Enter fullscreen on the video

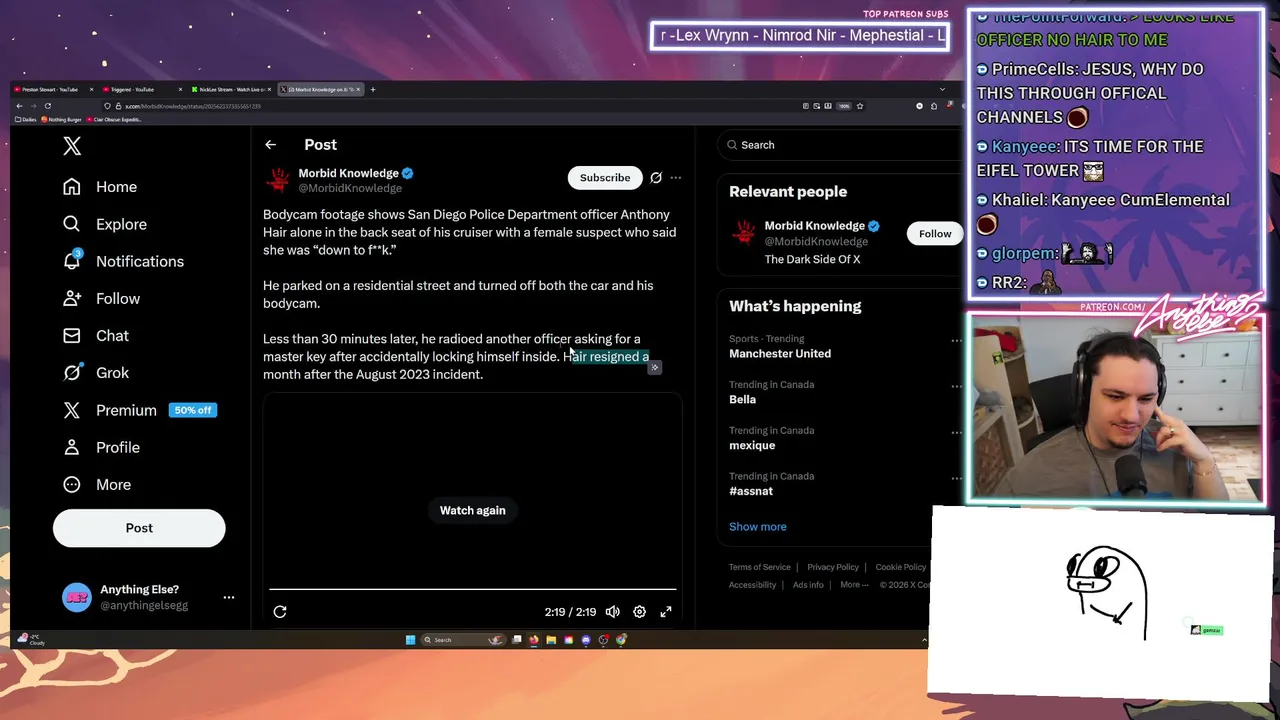point(666,612)
